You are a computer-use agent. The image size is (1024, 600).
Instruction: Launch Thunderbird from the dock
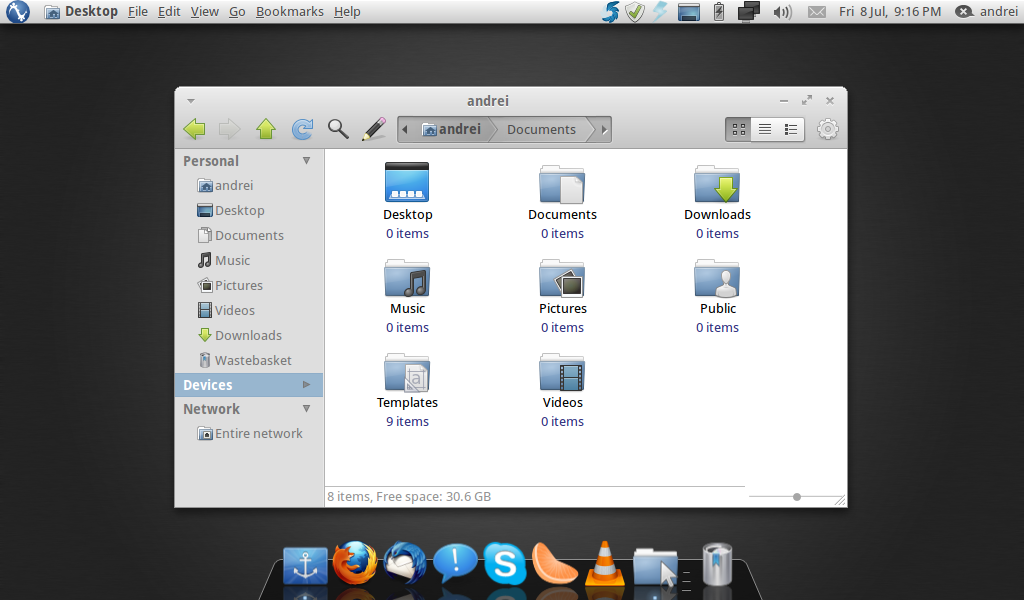[405, 563]
